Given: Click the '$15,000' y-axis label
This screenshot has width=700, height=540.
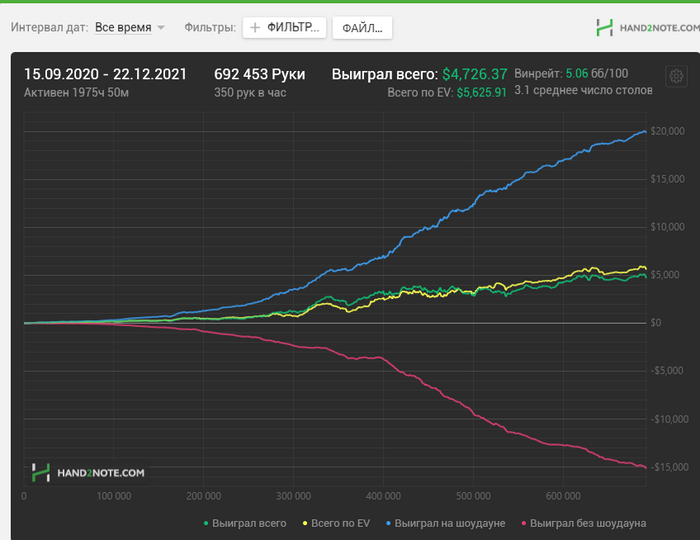Looking at the screenshot, I should click(667, 179).
